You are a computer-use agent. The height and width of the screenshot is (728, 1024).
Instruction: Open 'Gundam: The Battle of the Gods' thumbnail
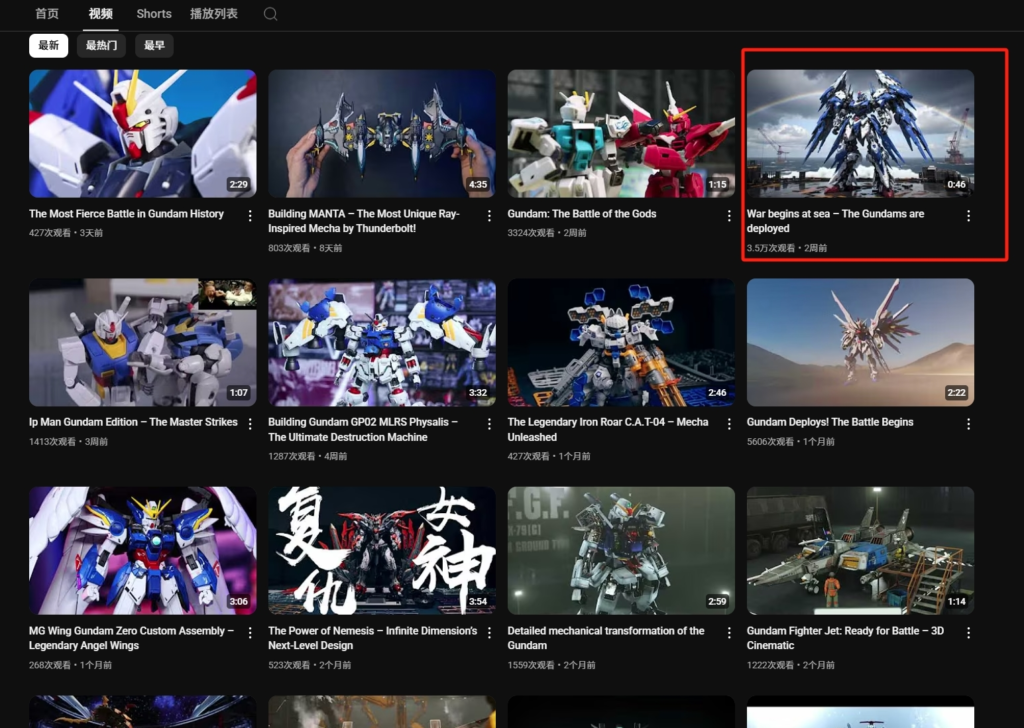pyautogui.click(x=621, y=134)
